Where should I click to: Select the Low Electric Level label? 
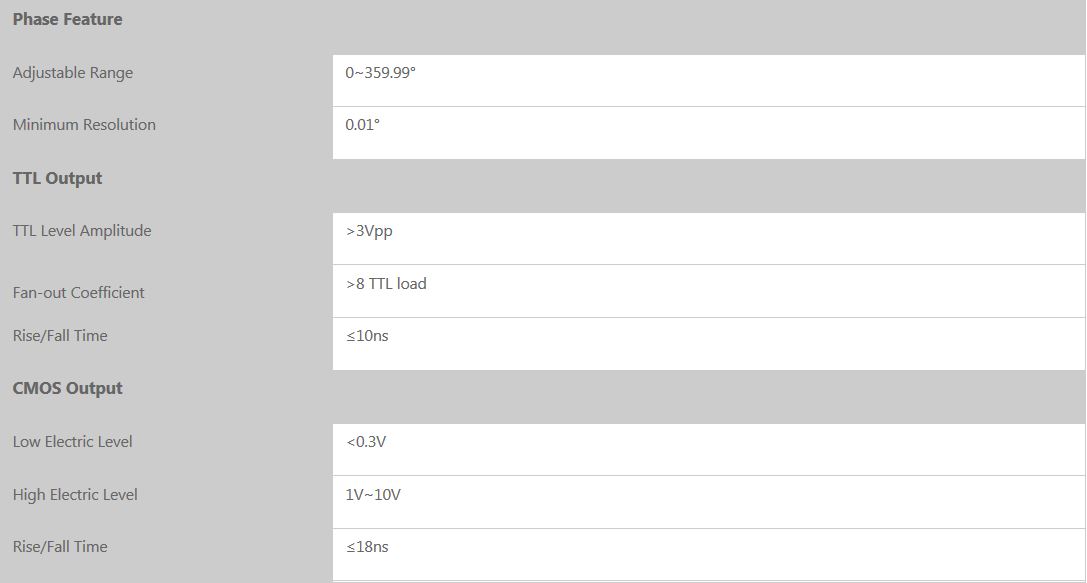[x=72, y=442]
